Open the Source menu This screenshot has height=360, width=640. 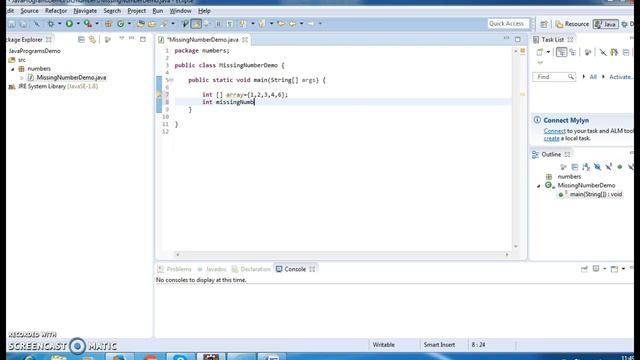pyautogui.click(x=29, y=11)
